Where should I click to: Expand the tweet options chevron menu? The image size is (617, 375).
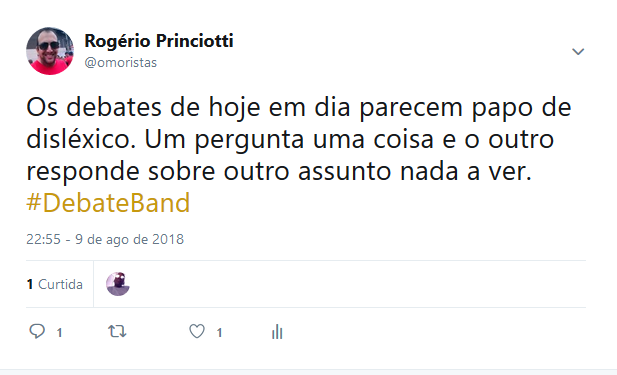coord(578,52)
